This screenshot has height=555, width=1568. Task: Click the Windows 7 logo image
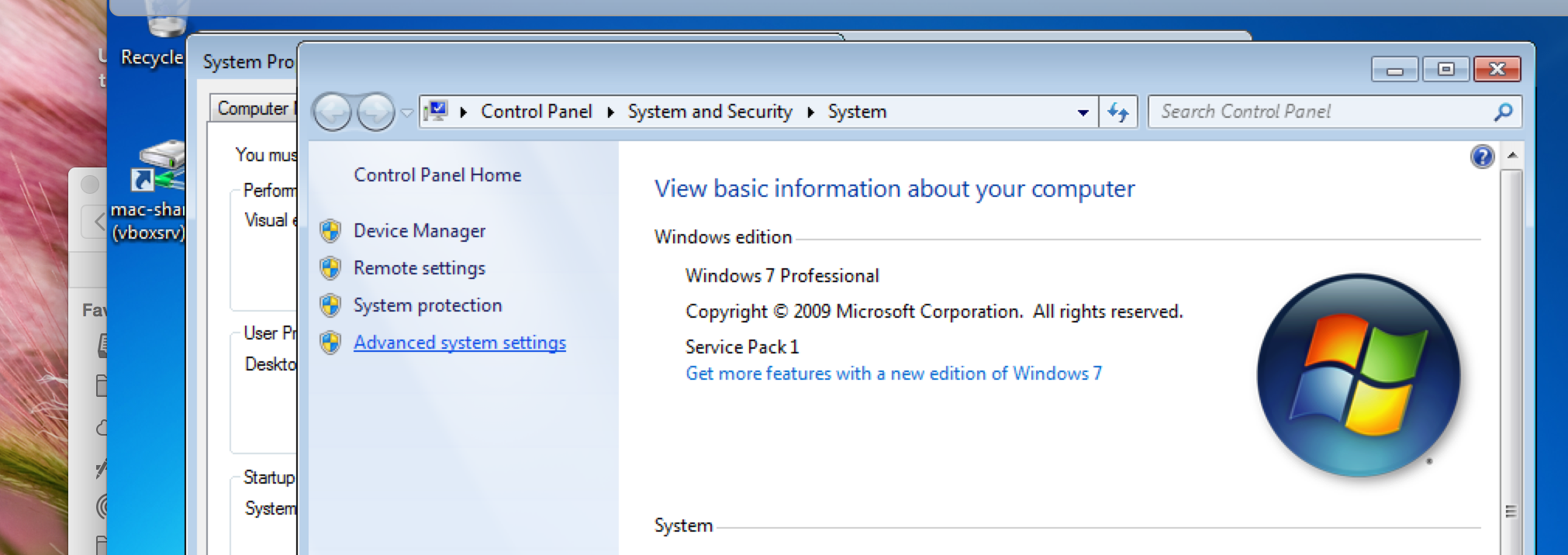tap(1358, 375)
